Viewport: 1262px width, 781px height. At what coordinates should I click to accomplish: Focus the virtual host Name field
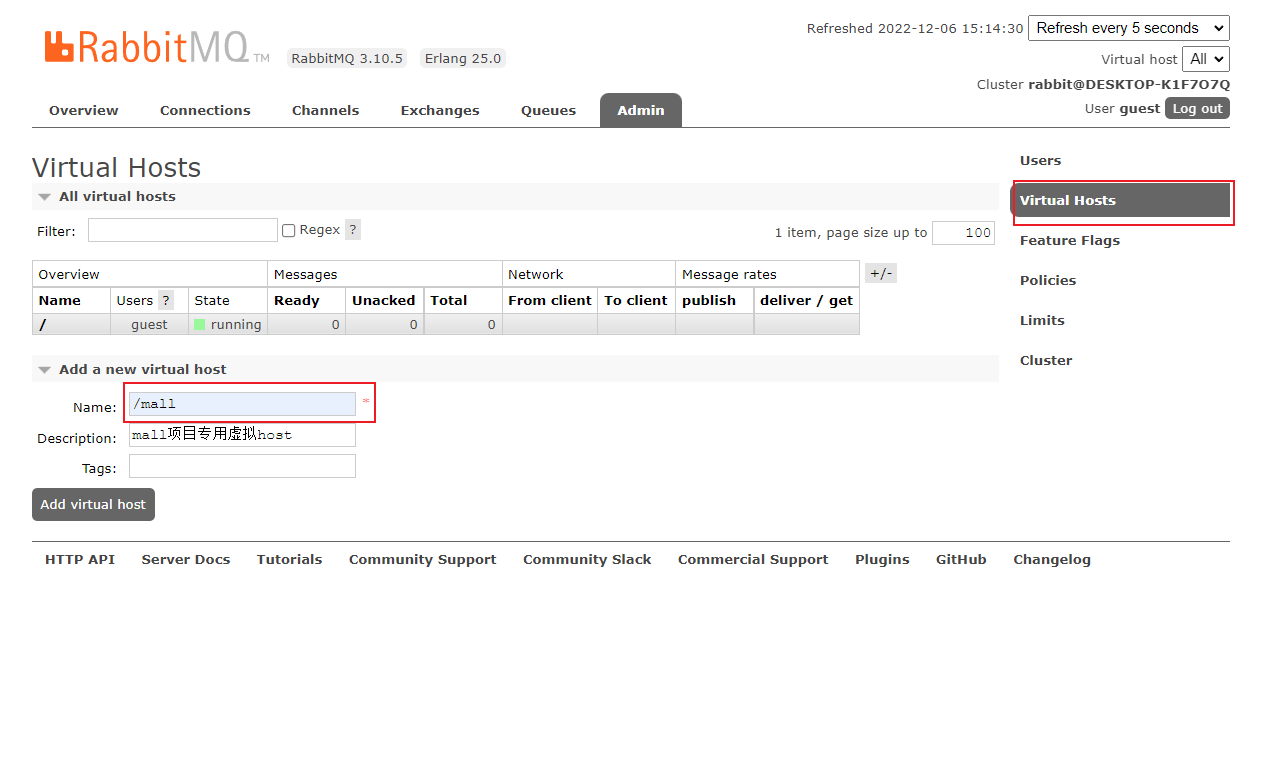tap(242, 404)
